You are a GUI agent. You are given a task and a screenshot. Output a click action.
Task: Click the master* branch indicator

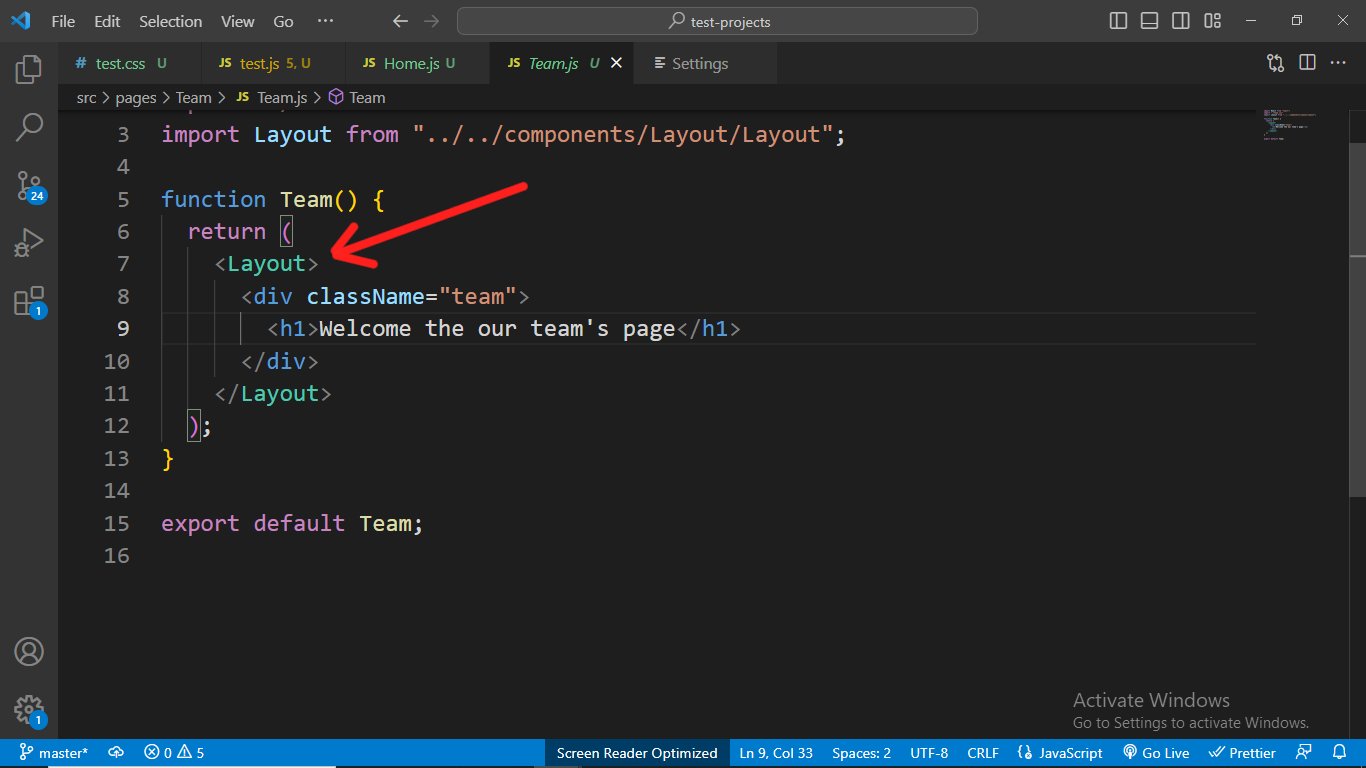tap(55, 753)
